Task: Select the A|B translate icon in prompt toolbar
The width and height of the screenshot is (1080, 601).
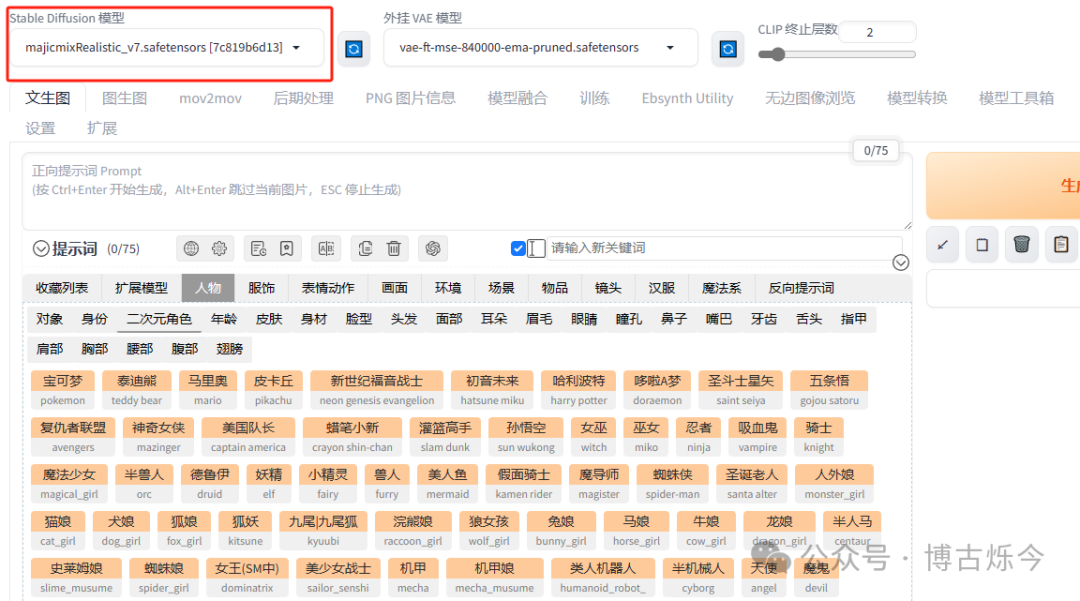Action: [327, 248]
